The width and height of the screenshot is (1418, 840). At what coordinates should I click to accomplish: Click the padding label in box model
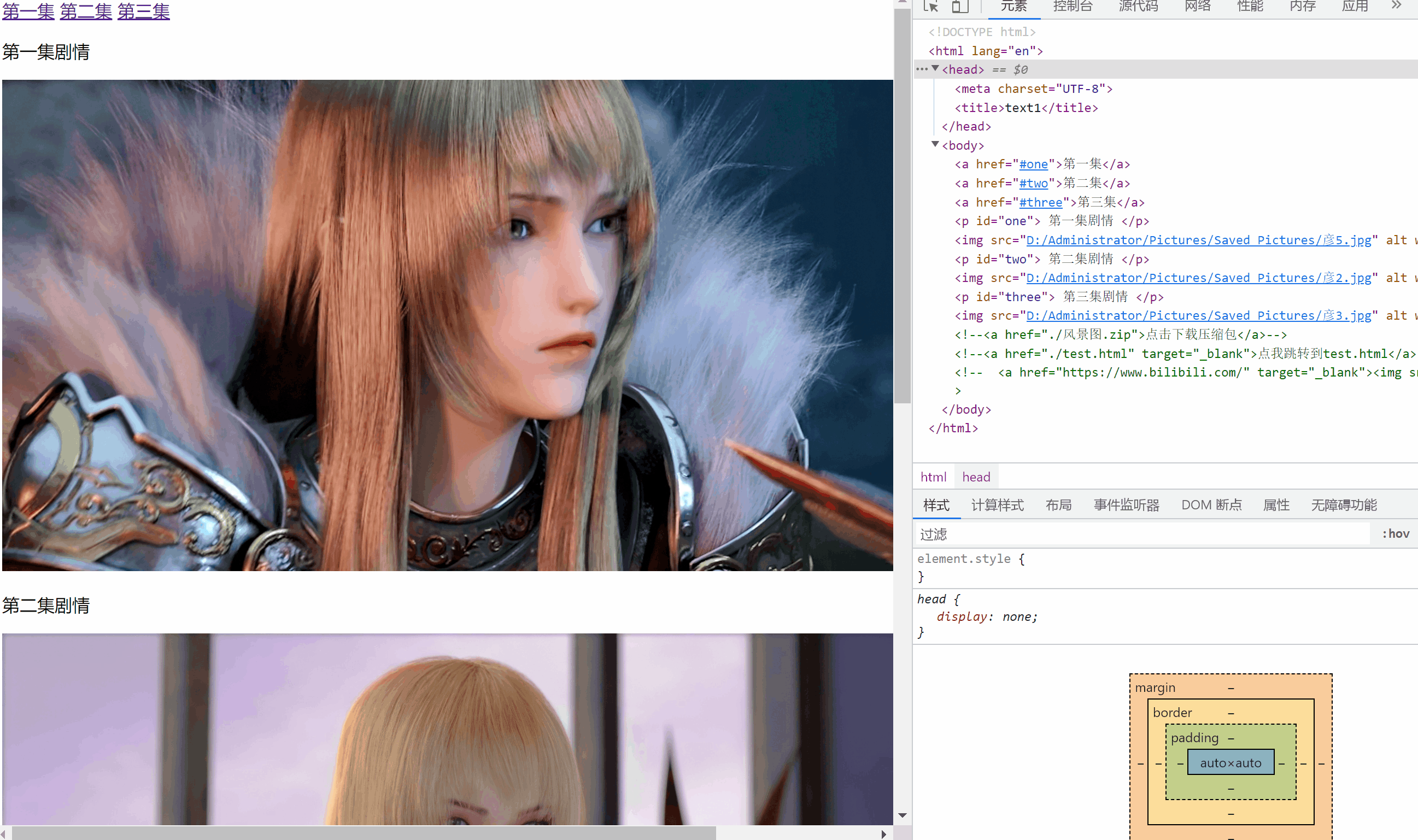point(1194,738)
